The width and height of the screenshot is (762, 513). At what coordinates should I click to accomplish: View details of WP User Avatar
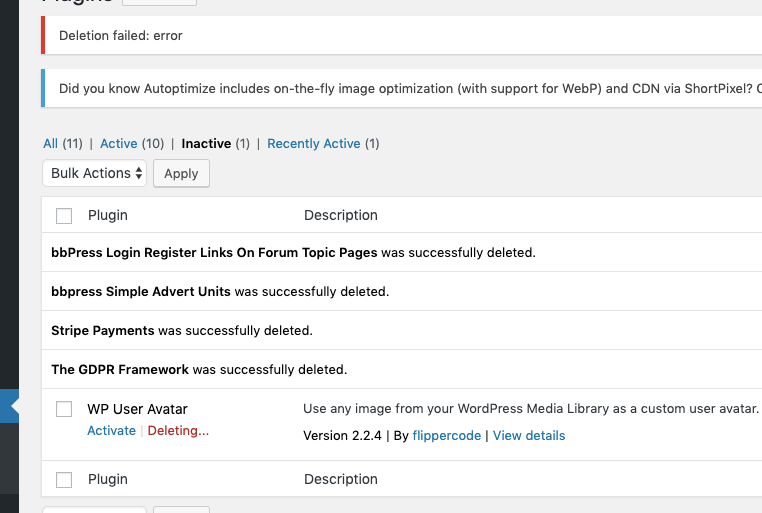[x=529, y=436]
